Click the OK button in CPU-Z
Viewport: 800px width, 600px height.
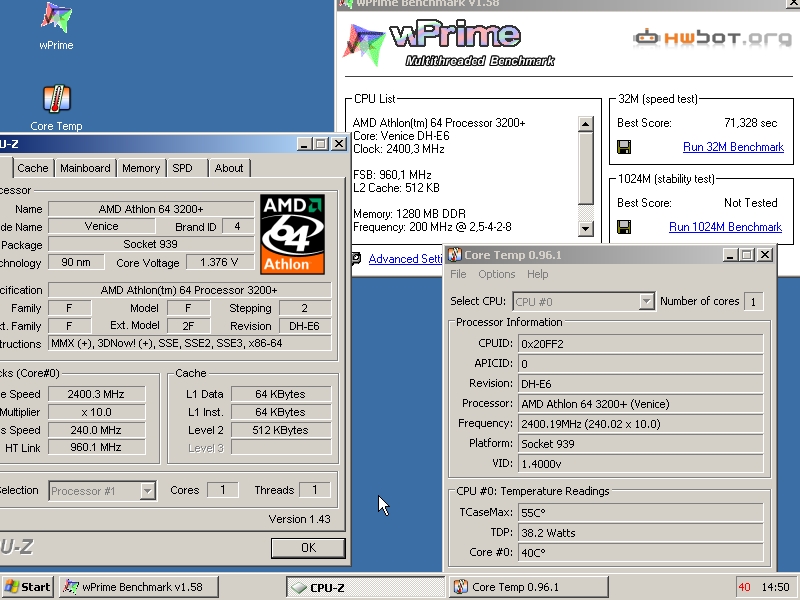tap(308, 547)
